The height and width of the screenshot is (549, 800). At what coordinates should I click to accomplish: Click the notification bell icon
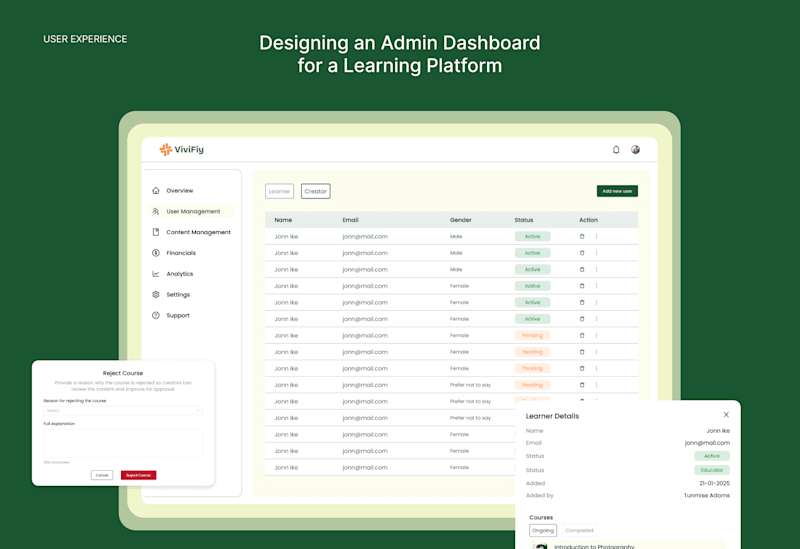pos(616,149)
